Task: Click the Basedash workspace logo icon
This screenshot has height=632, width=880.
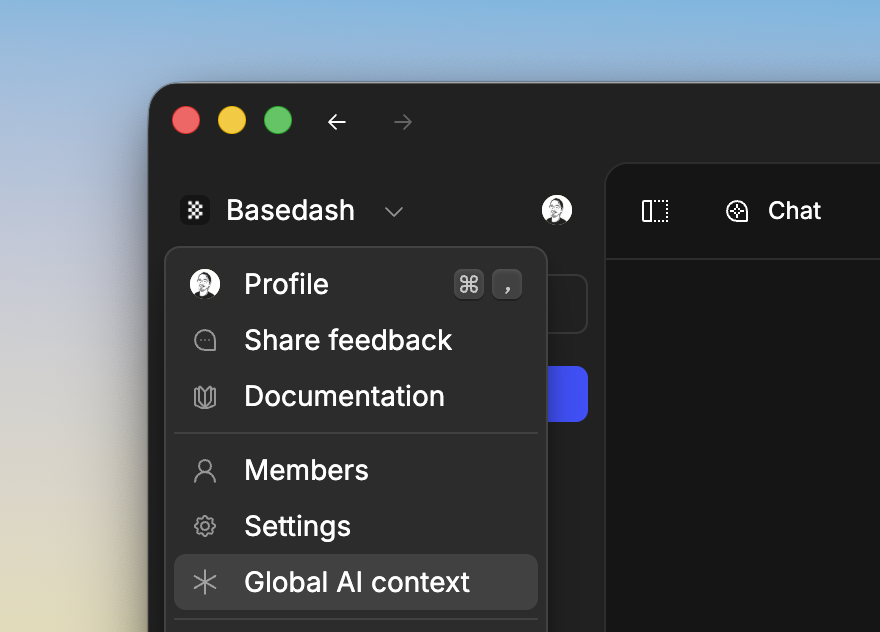Action: (194, 210)
